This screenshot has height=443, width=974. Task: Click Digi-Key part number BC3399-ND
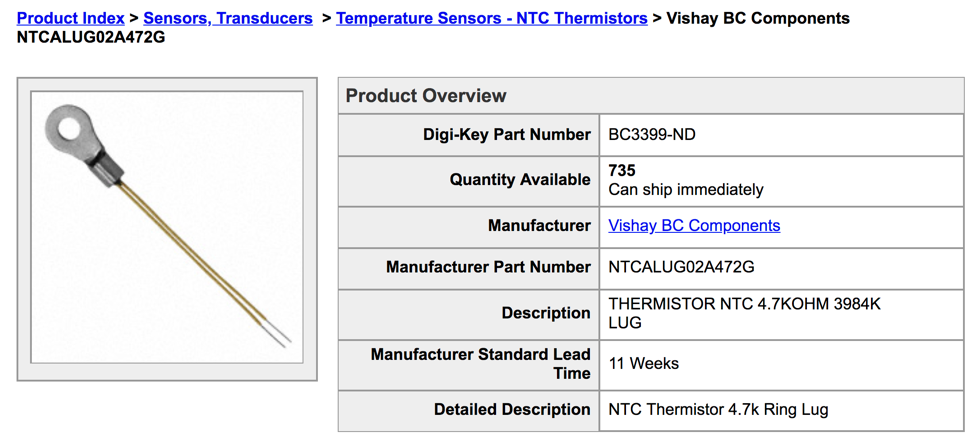click(x=652, y=134)
